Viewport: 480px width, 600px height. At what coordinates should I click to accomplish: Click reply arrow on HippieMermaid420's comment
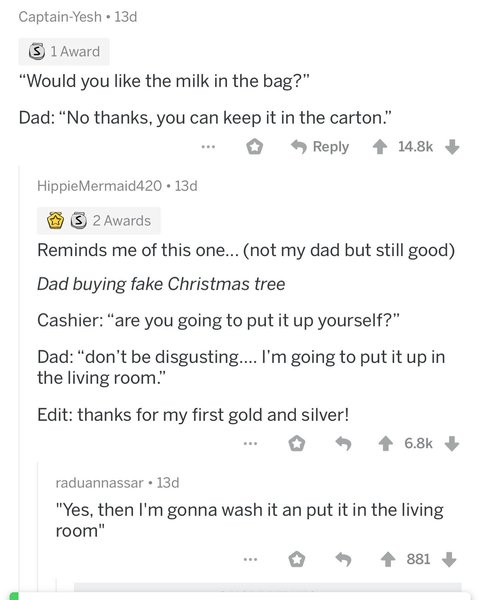coord(343,444)
